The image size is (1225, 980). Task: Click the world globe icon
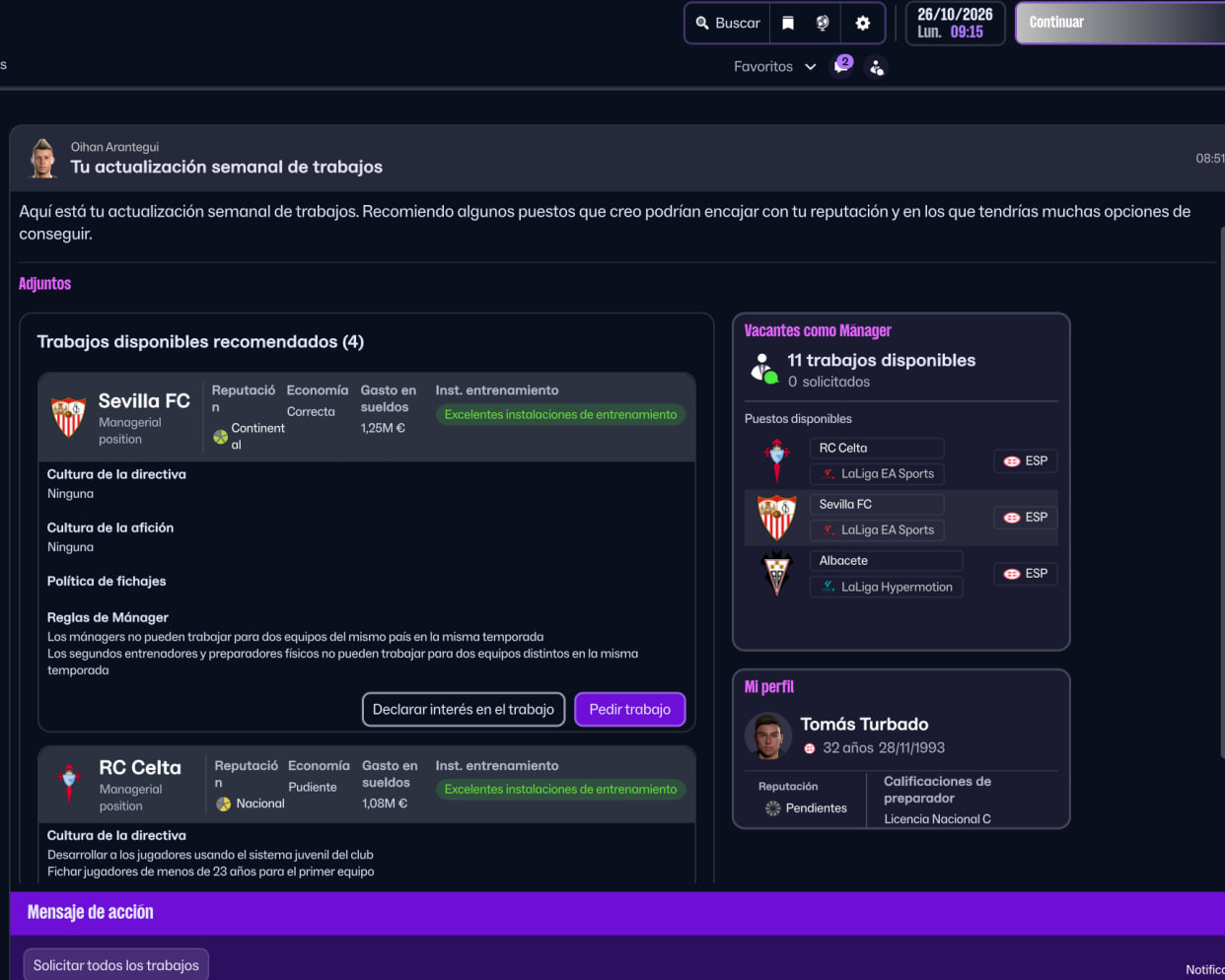(x=823, y=23)
